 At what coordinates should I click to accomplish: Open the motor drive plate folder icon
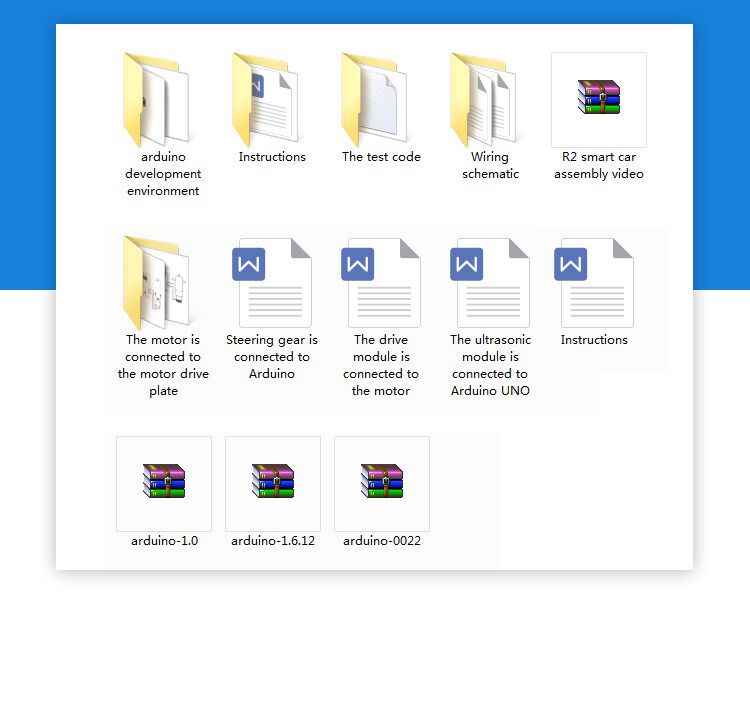156,283
